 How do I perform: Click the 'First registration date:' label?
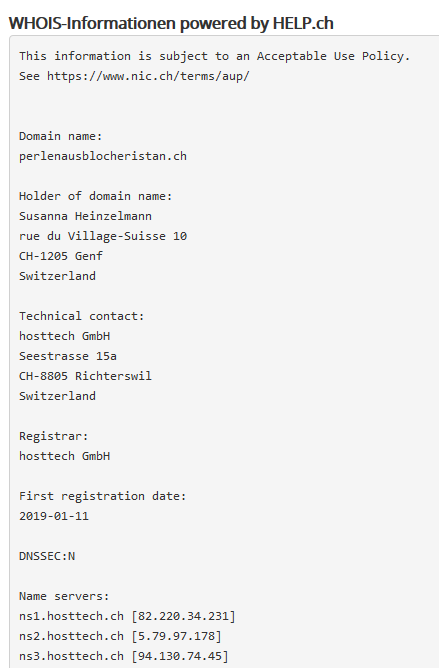coord(103,496)
